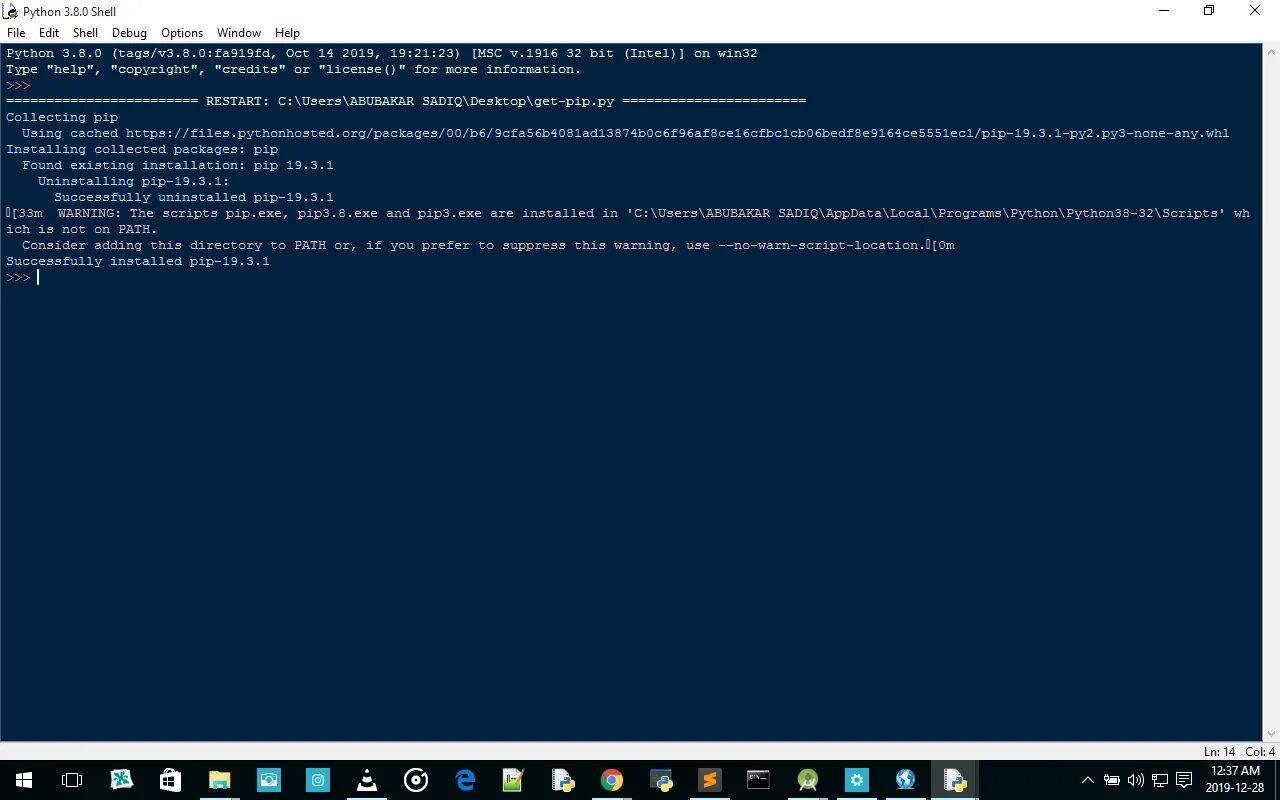Minimize the Python 3.8.0 Shell window
The width and height of the screenshot is (1280, 800).
(1163, 11)
